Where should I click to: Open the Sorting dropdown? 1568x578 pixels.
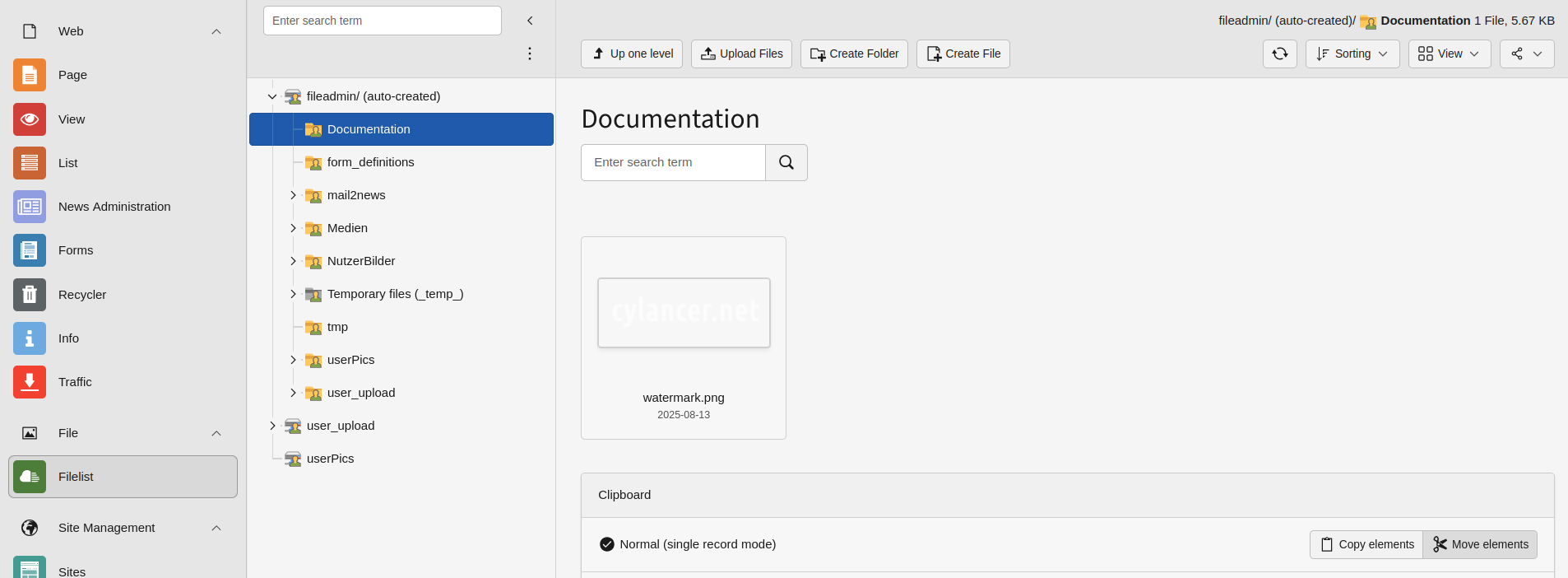[x=1352, y=54]
